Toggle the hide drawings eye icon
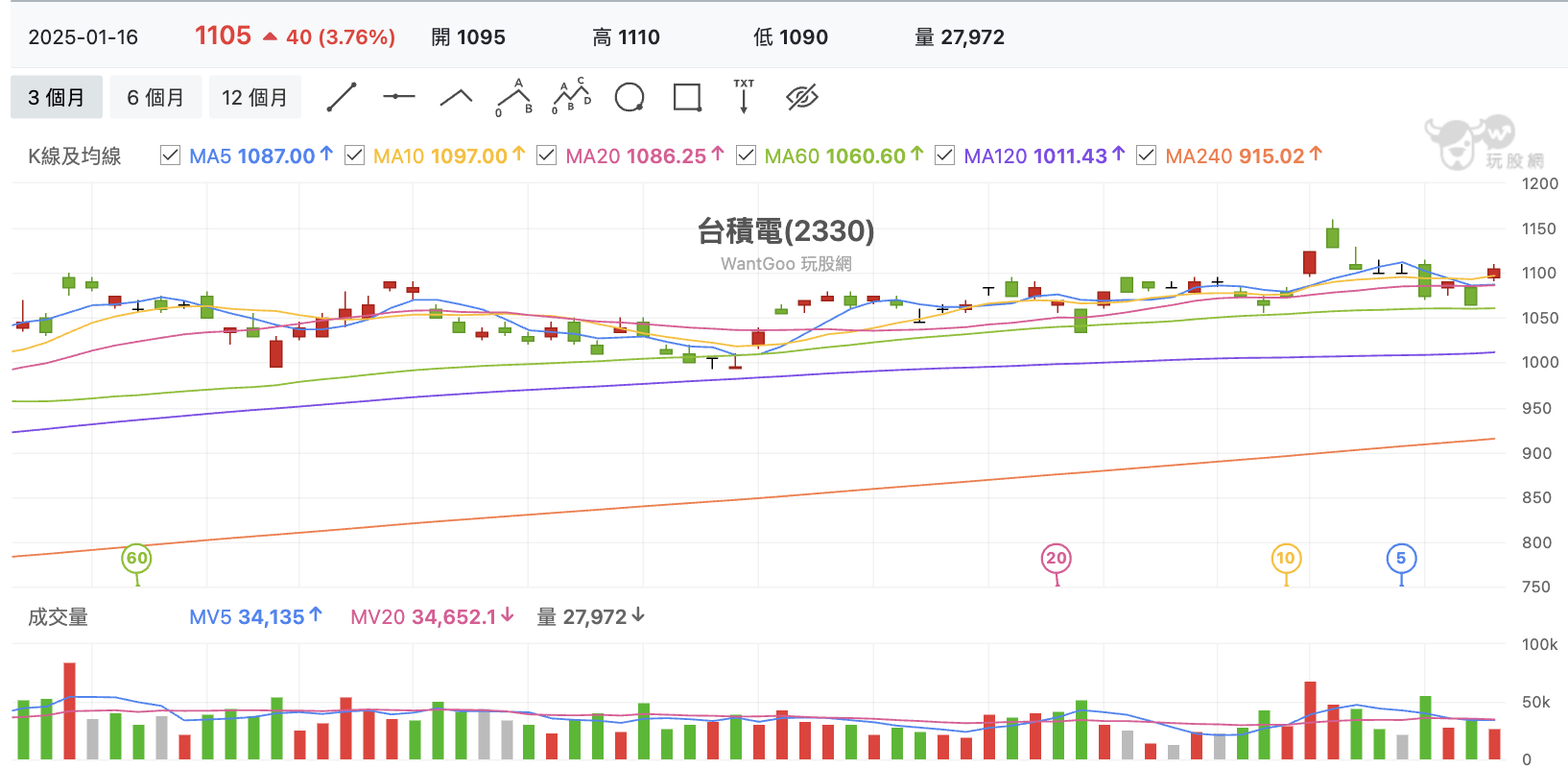This screenshot has width=1568, height=768. 801,97
